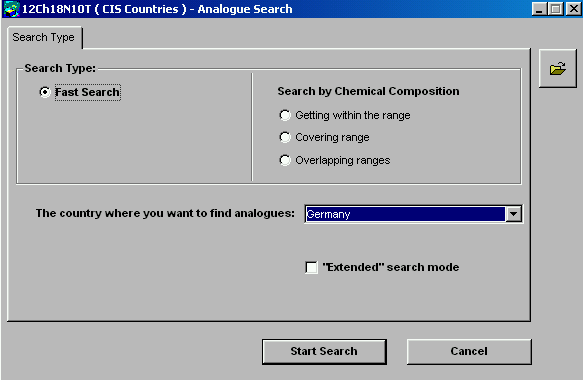Choose Getting within the range option

(285, 115)
